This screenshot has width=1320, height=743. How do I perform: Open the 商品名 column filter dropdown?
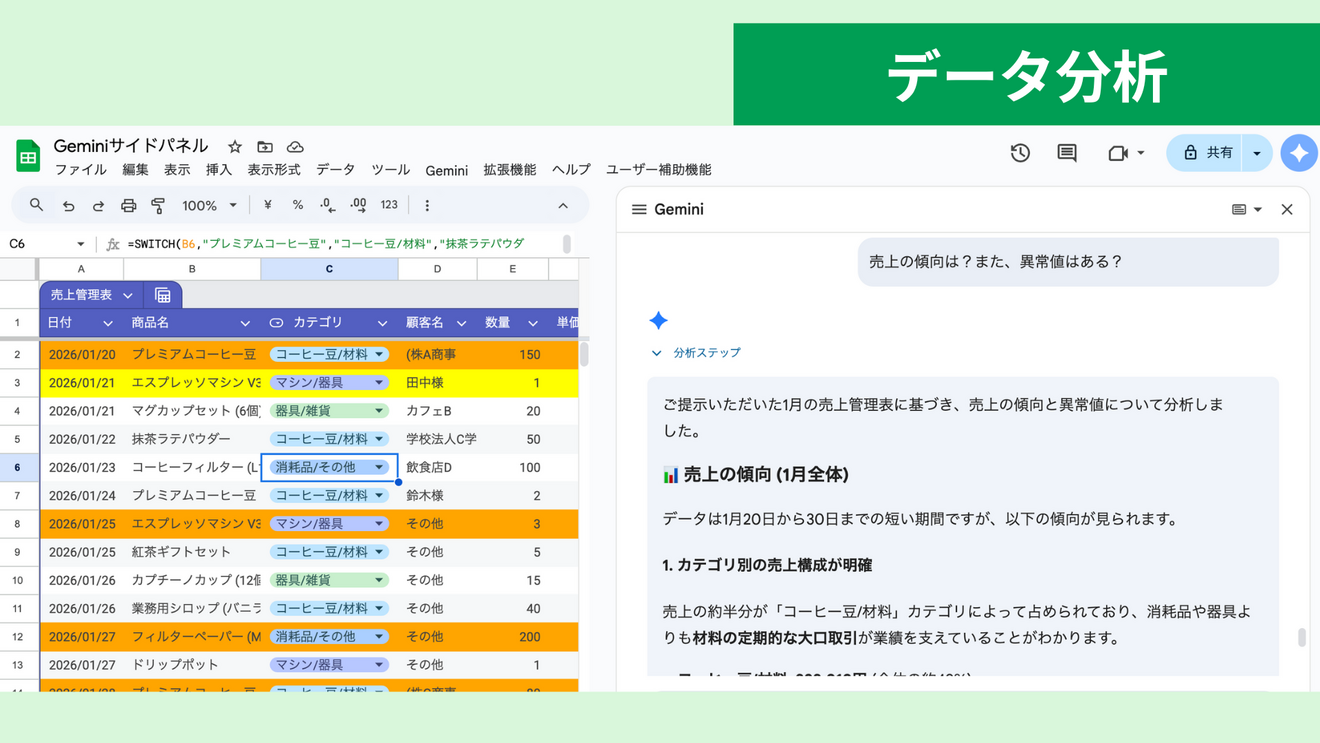click(x=245, y=323)
